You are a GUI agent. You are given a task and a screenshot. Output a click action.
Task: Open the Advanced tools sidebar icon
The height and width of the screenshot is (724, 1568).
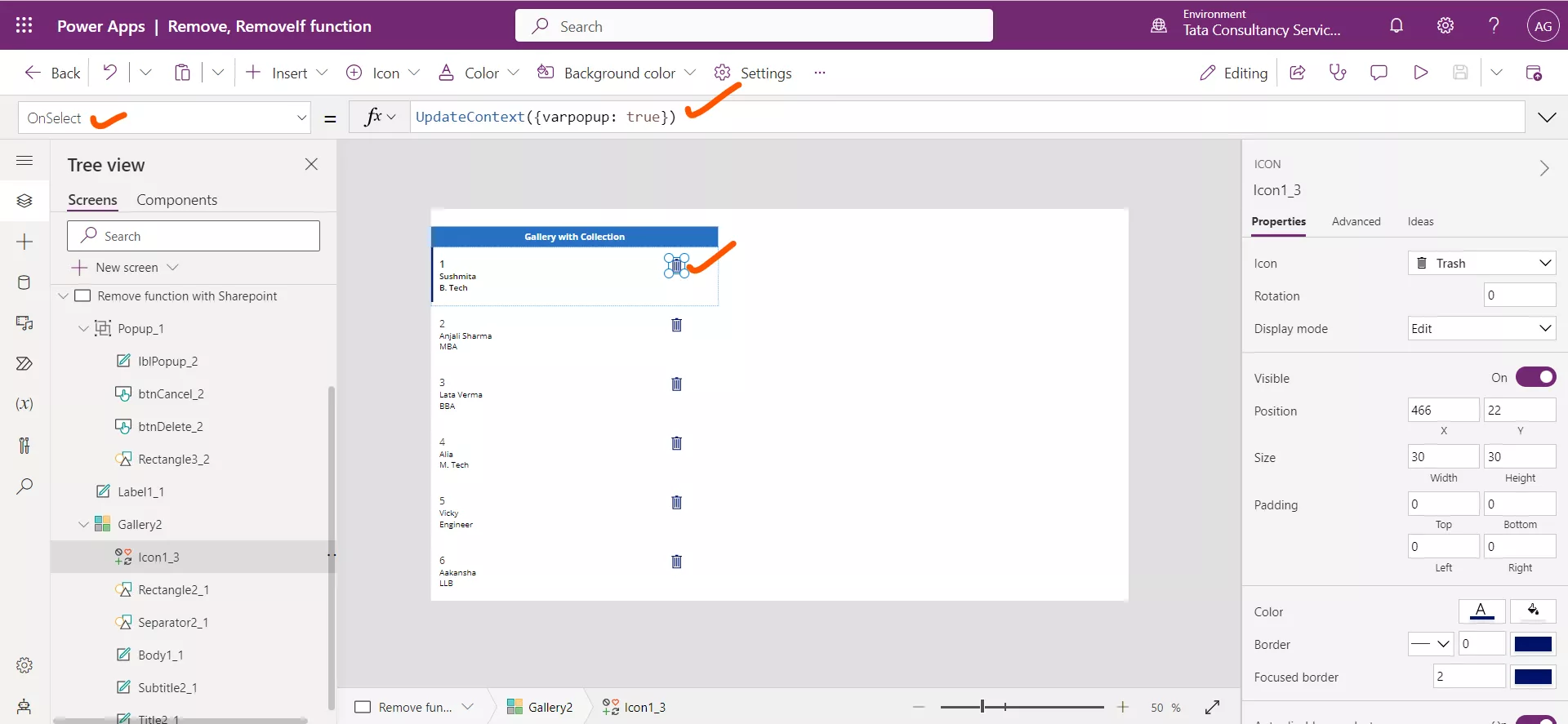tap(24, 445)
